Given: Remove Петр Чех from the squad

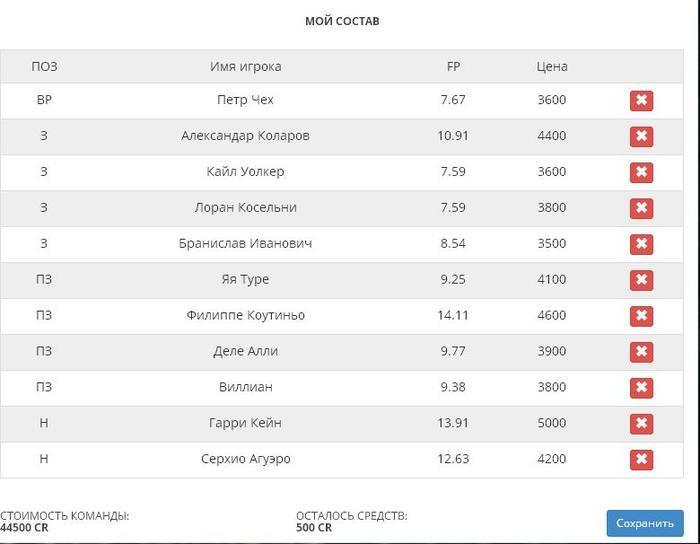Looking at the screenshot, I should [x=641, y=100].
